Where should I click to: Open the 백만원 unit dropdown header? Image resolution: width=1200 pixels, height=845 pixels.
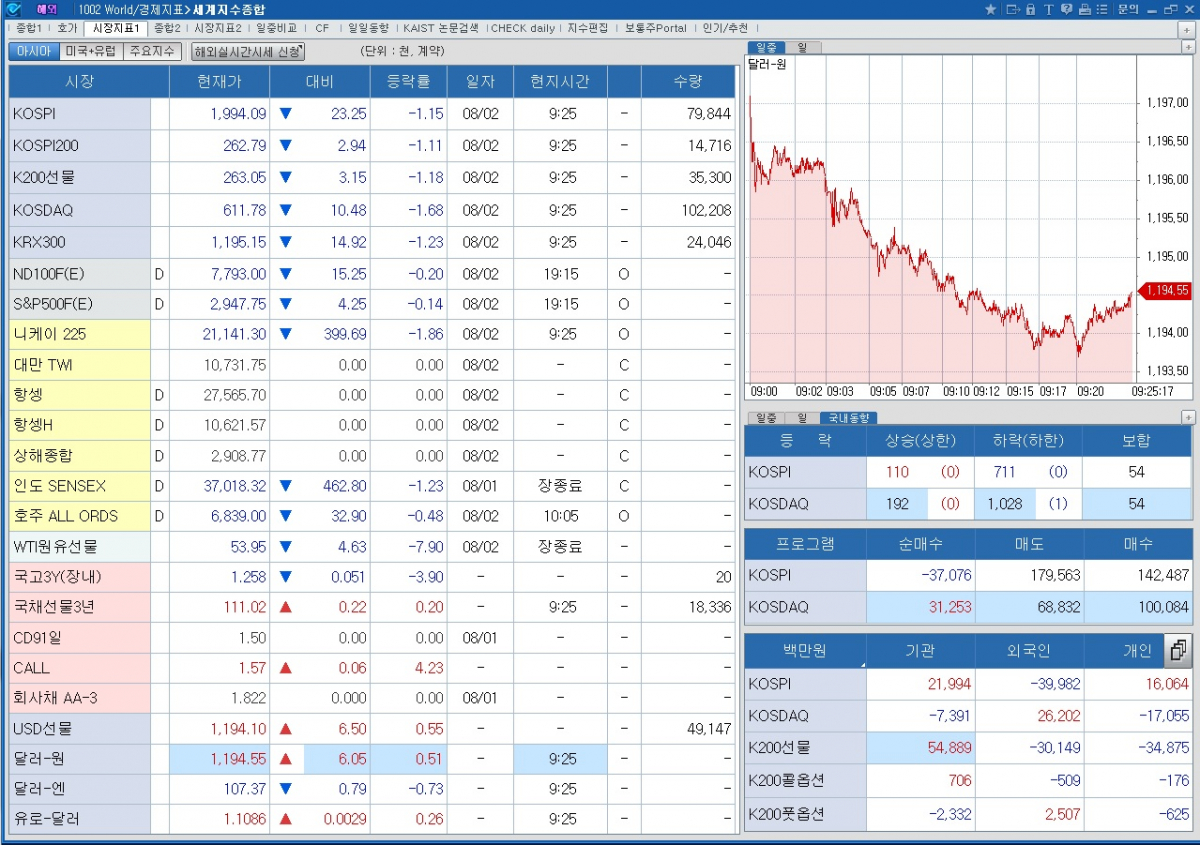tap(805, 652)
